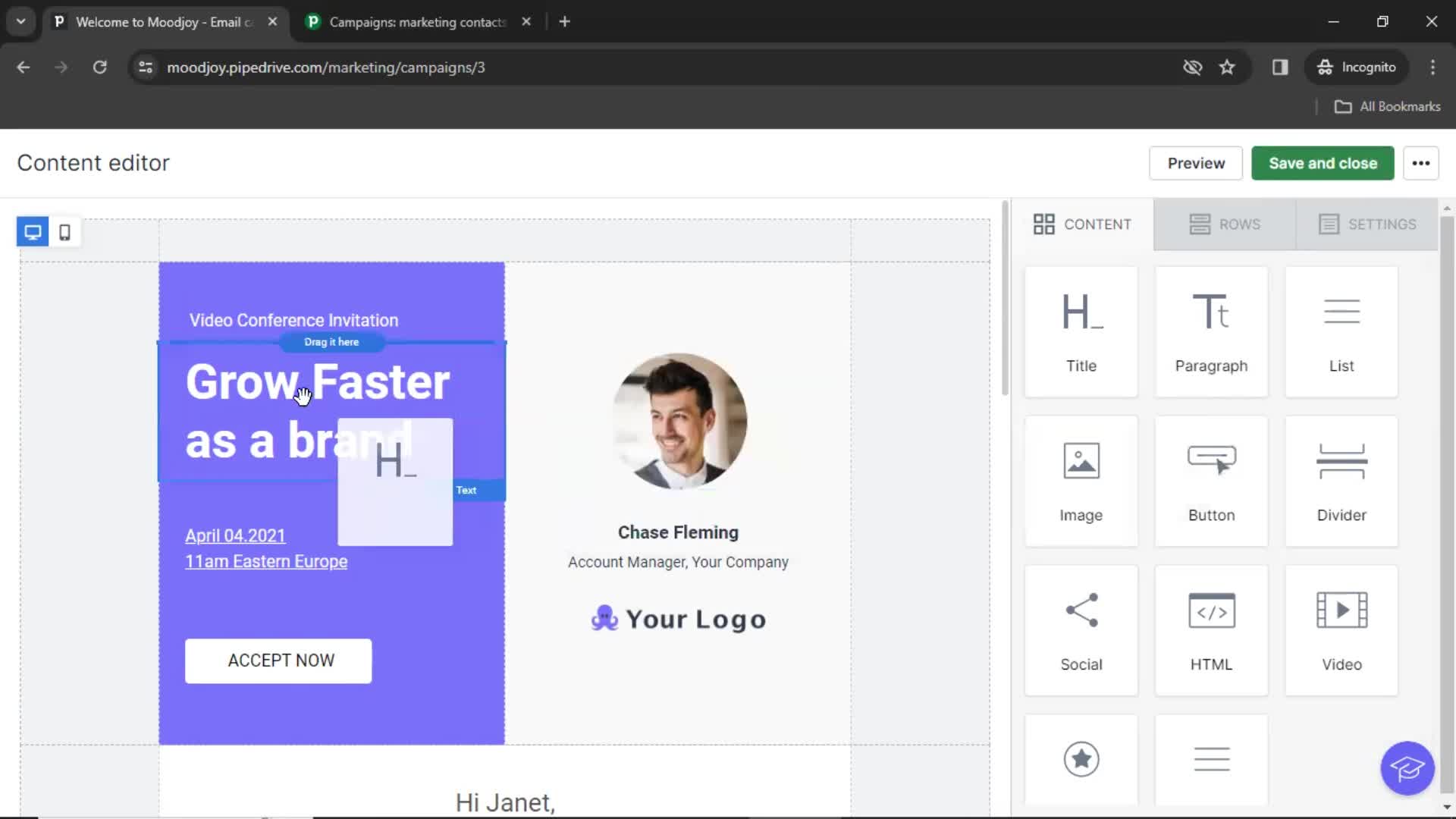Click the Text block label tag
Screen dimensions: 1456x819
pyautogui.click(x=466, y=491)
